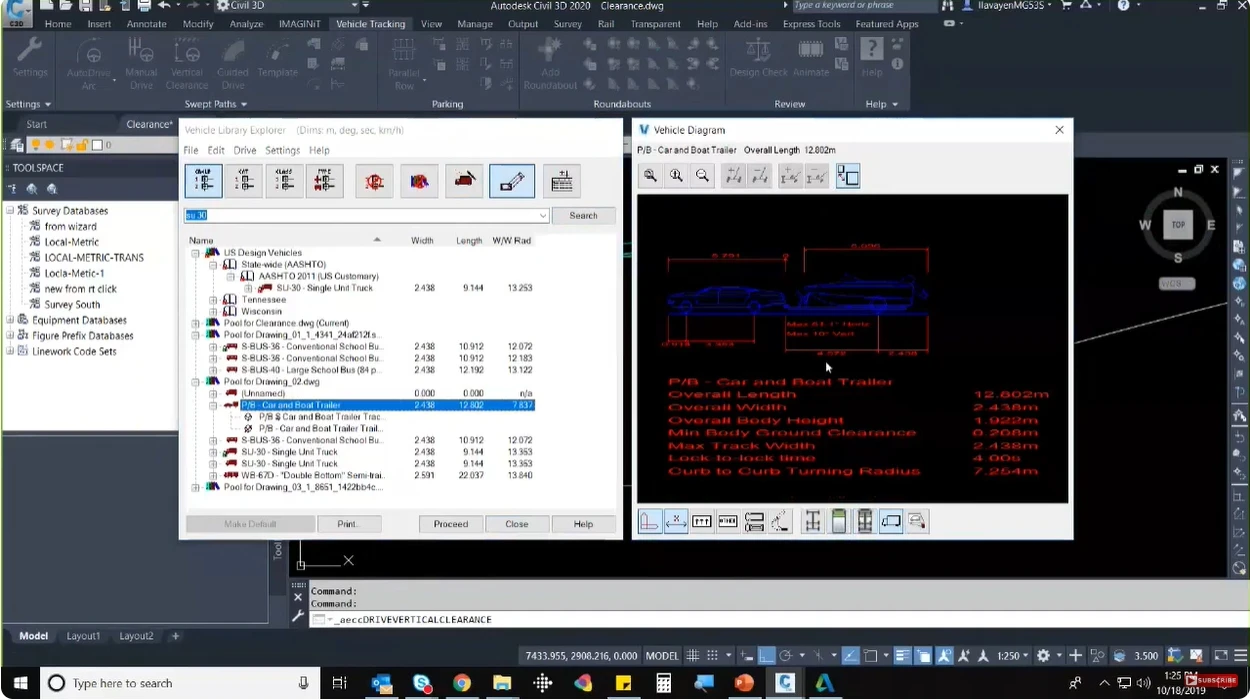The image size is (1250, 700).
Task: Select the Add Roundabout tool
Action: [x=549, y=63]
